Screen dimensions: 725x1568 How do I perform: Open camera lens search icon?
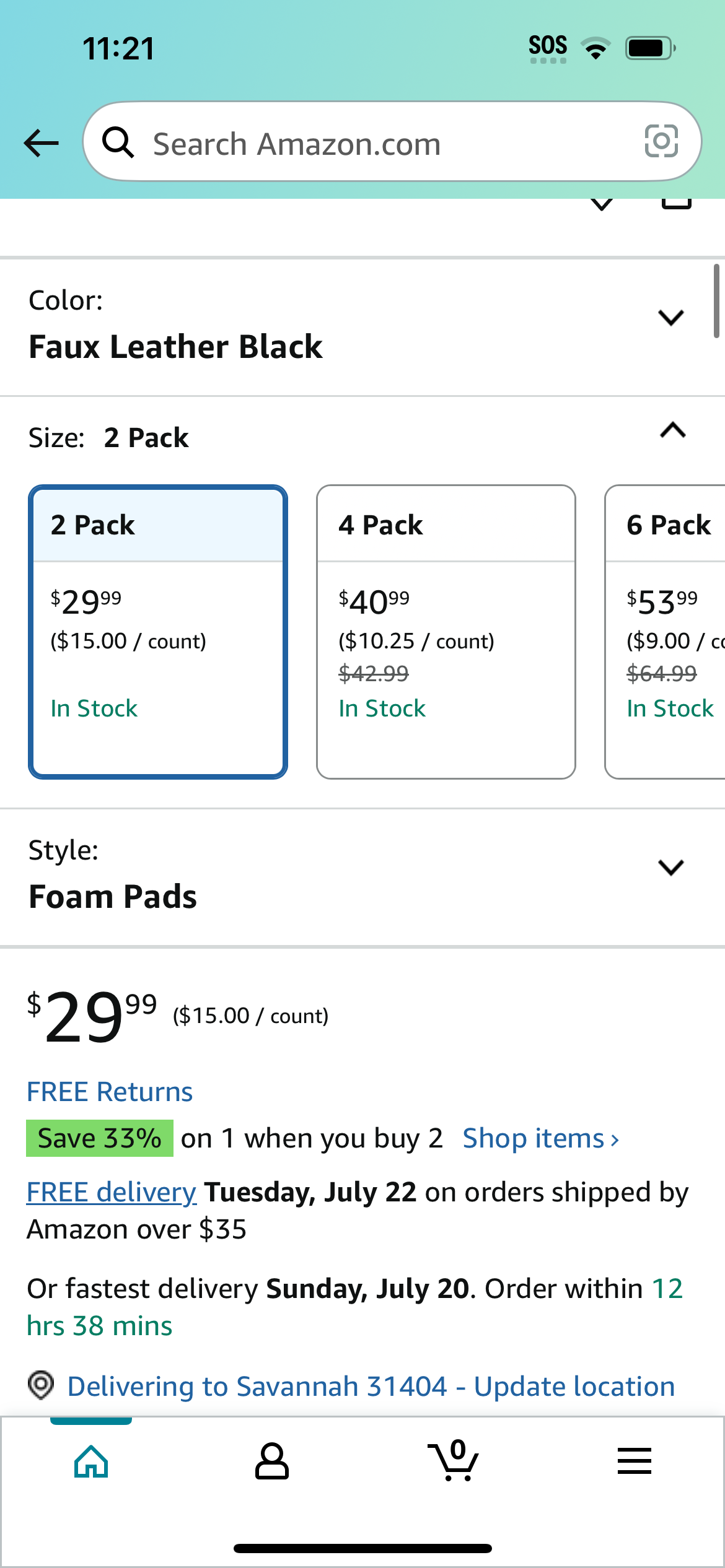pos(661,141)
